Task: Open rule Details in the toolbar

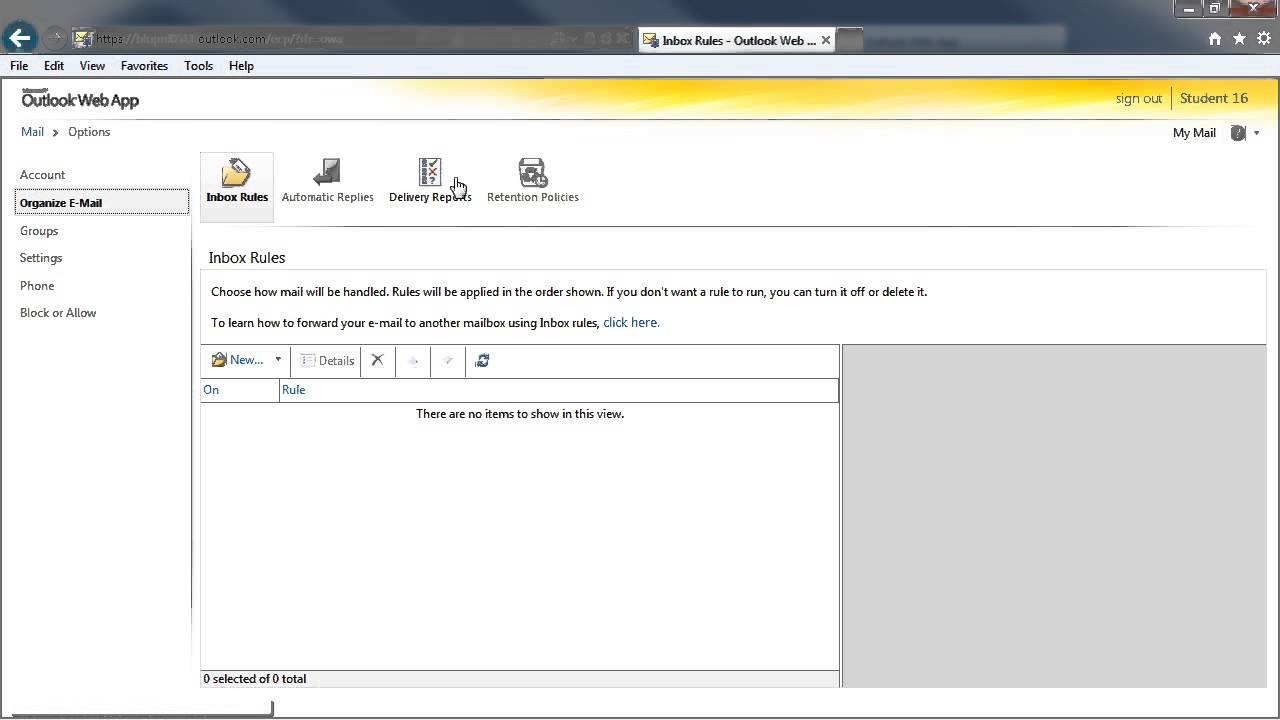Action: click(328, 361)
